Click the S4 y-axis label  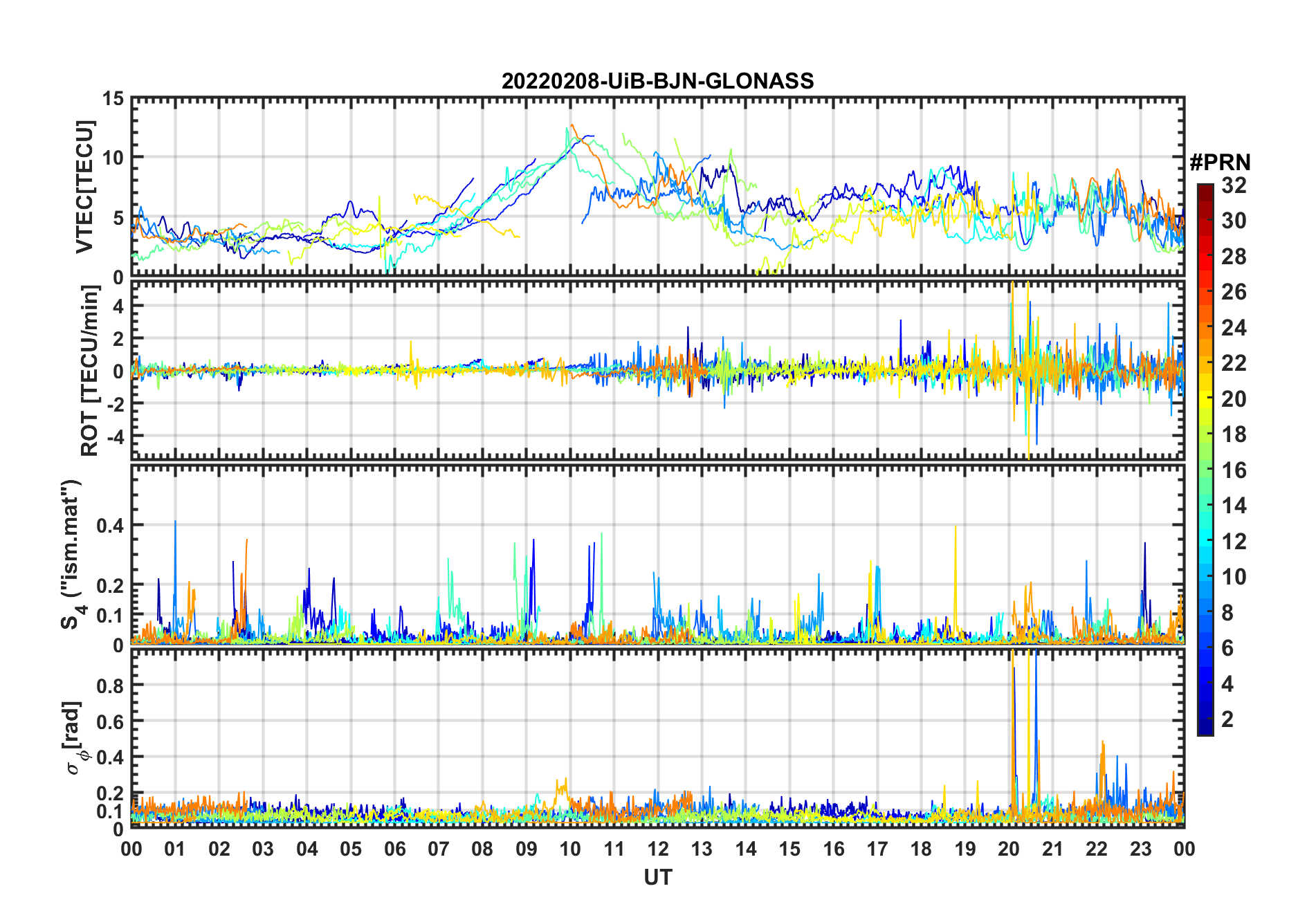pos(71,553)
